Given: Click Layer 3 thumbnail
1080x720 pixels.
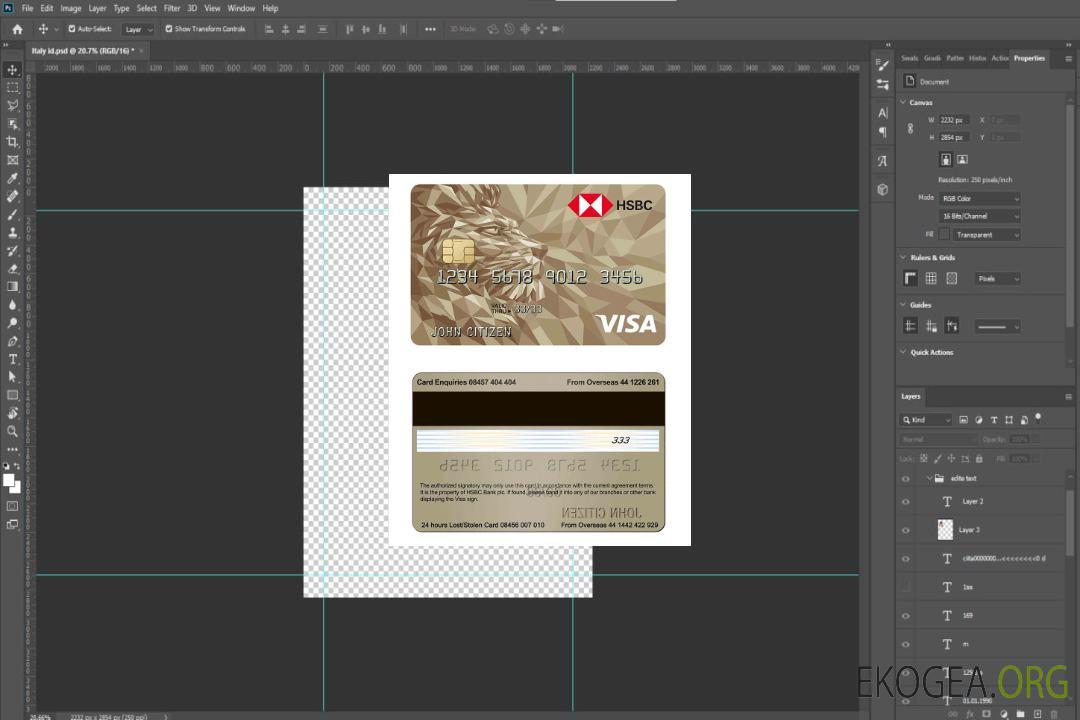Looking at the screenshot, I should pyautogui.click(x=946, y=530).
